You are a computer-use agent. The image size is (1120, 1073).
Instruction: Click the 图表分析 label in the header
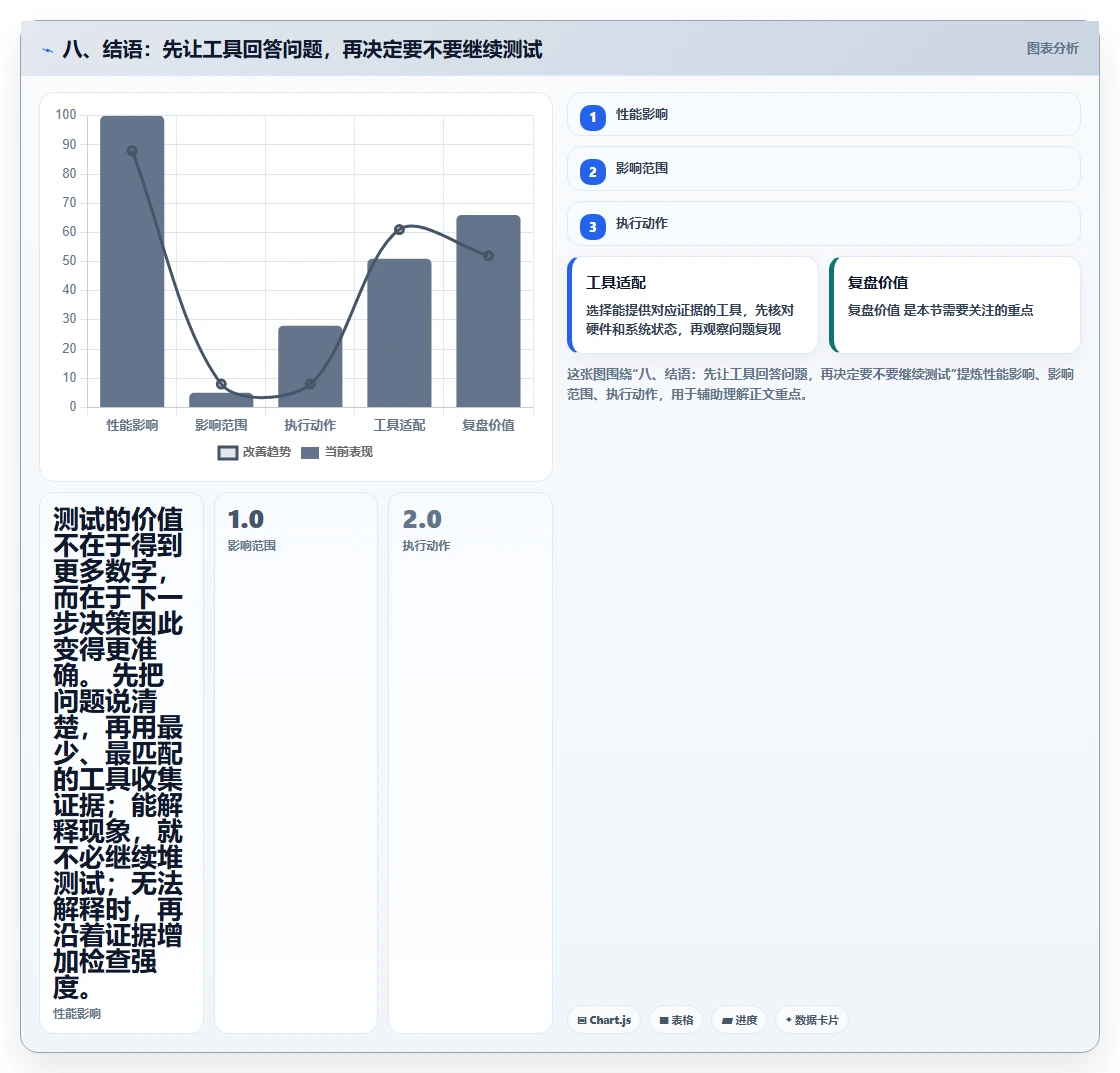tap(1052, 49)
